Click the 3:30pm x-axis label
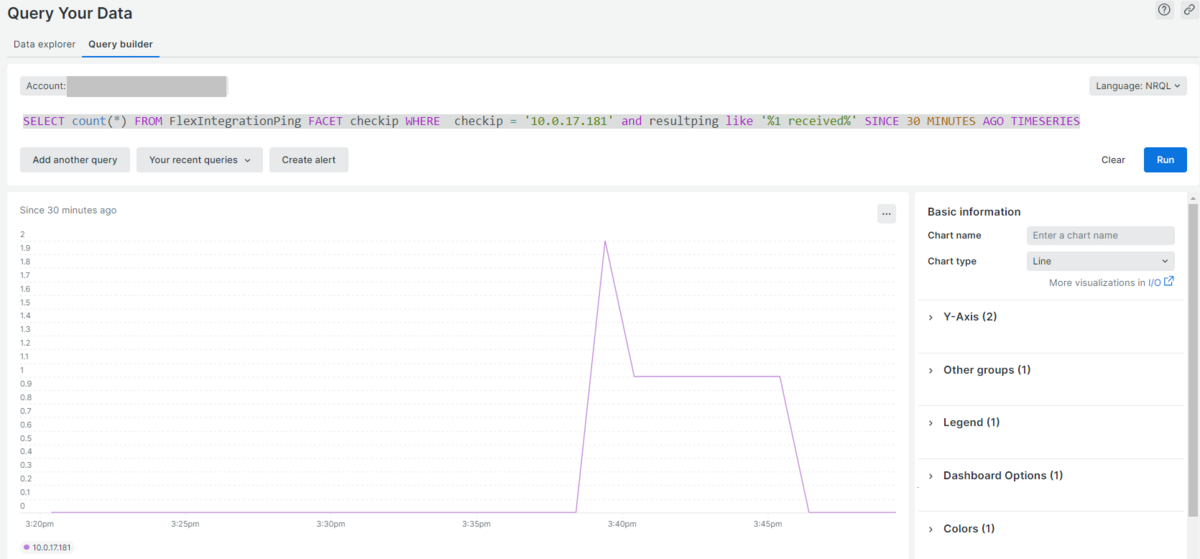 [x=330, y=524]
